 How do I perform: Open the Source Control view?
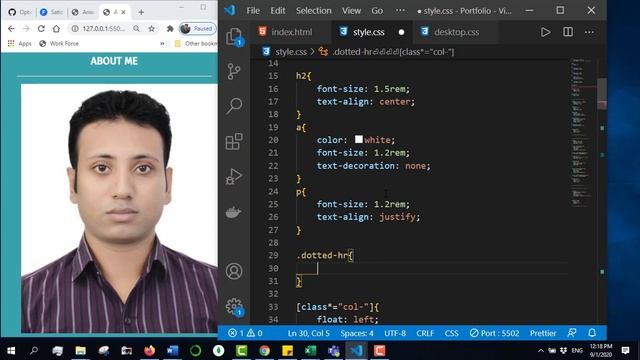234,71
